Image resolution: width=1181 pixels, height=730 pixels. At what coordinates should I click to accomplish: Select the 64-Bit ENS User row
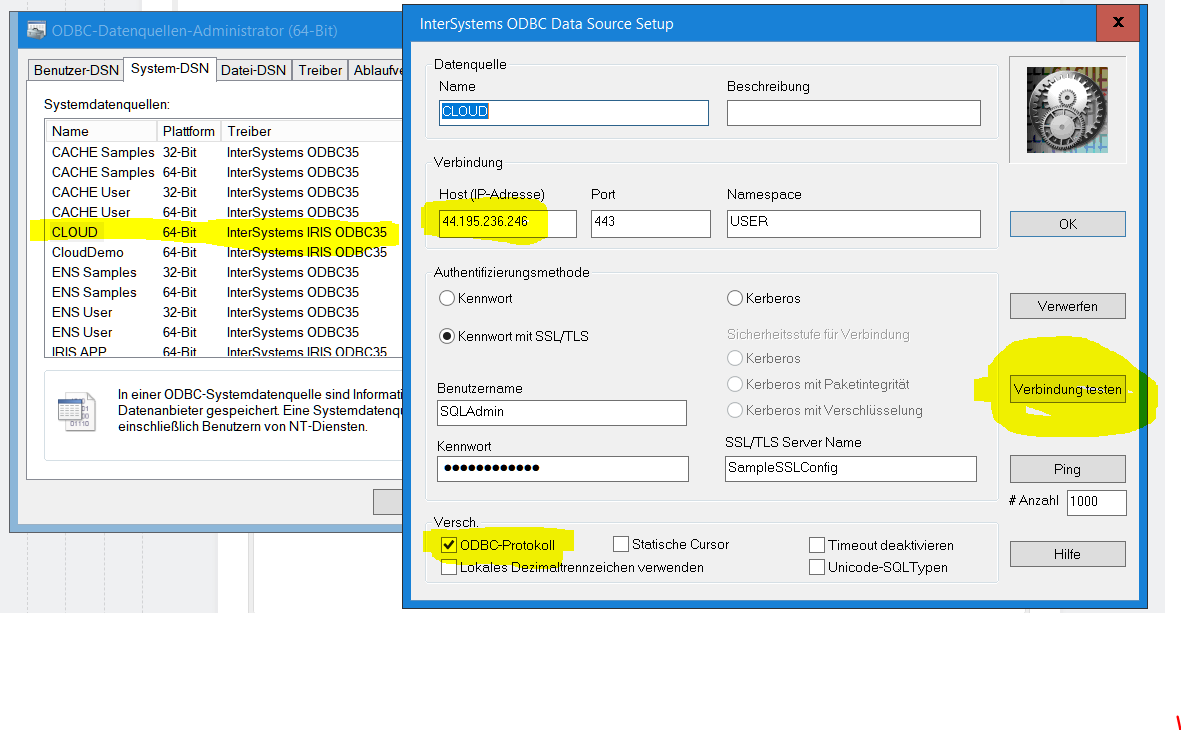pyautogui.click(x=224, y=332)
